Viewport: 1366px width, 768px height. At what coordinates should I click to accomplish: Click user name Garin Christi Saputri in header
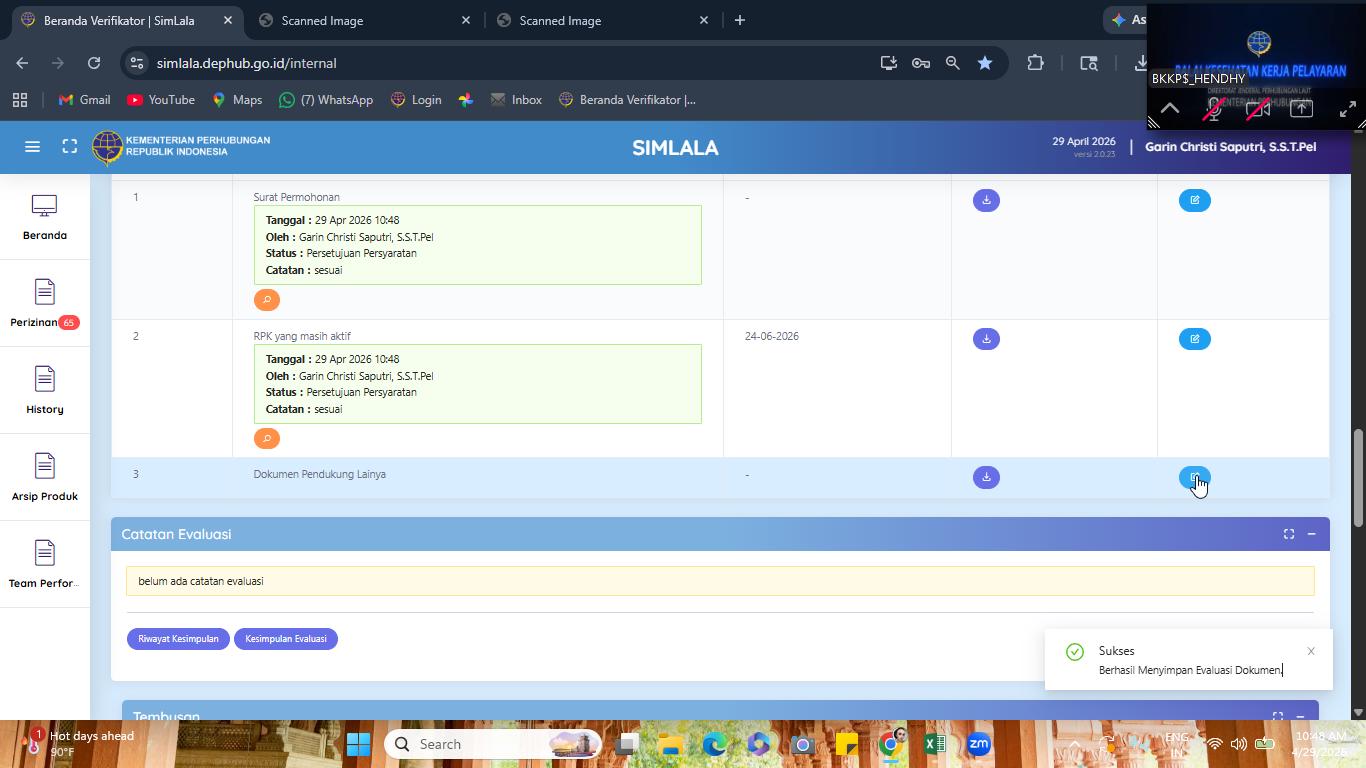coord(1230,147)
